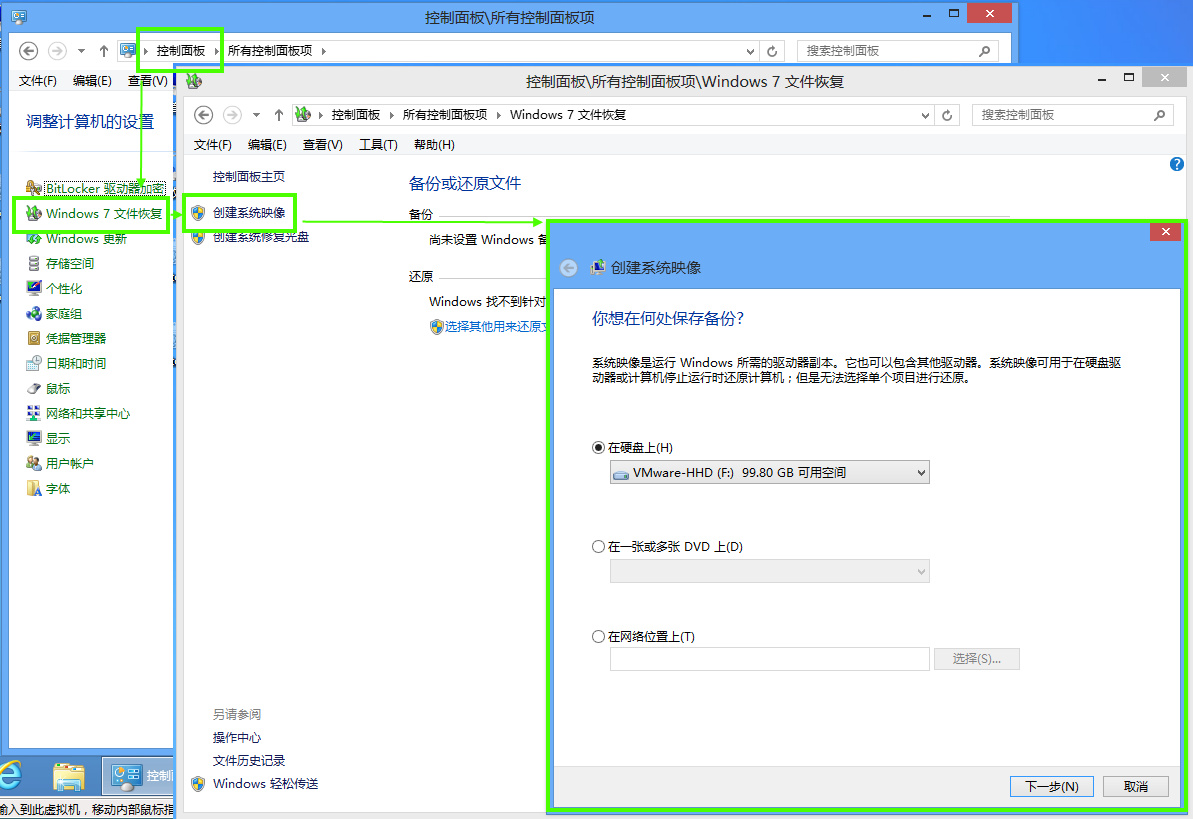Click search magnifier in Windows 7 文件恢复 window

pos(1159,115)
